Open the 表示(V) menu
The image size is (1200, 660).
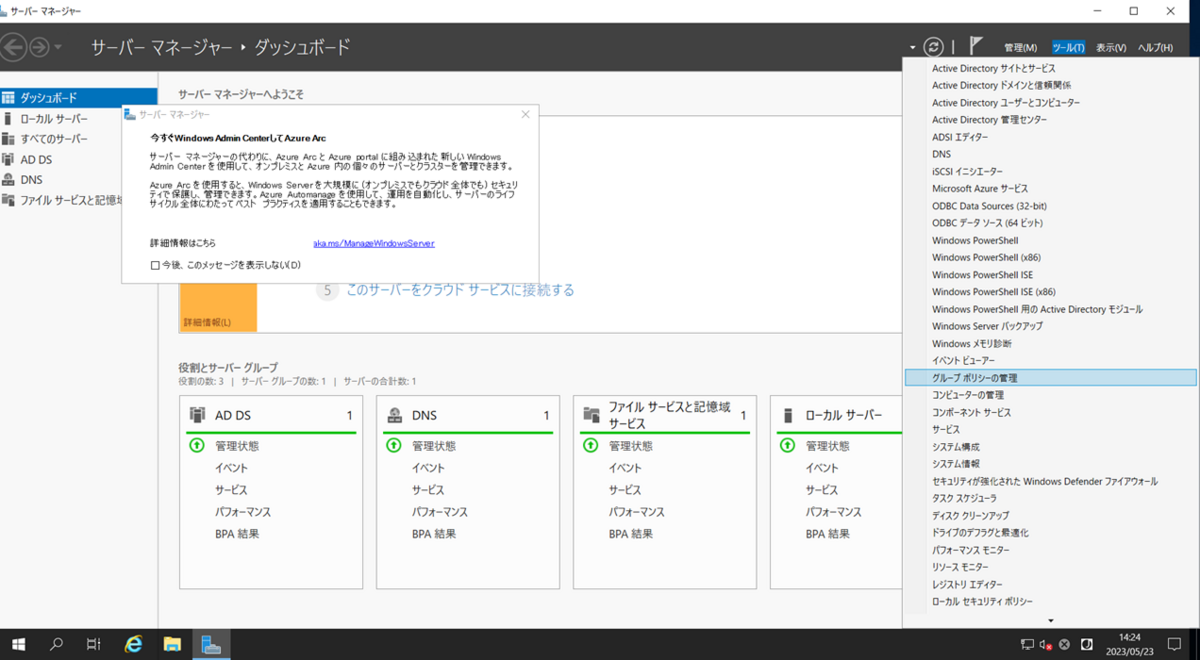(1110, 48)
